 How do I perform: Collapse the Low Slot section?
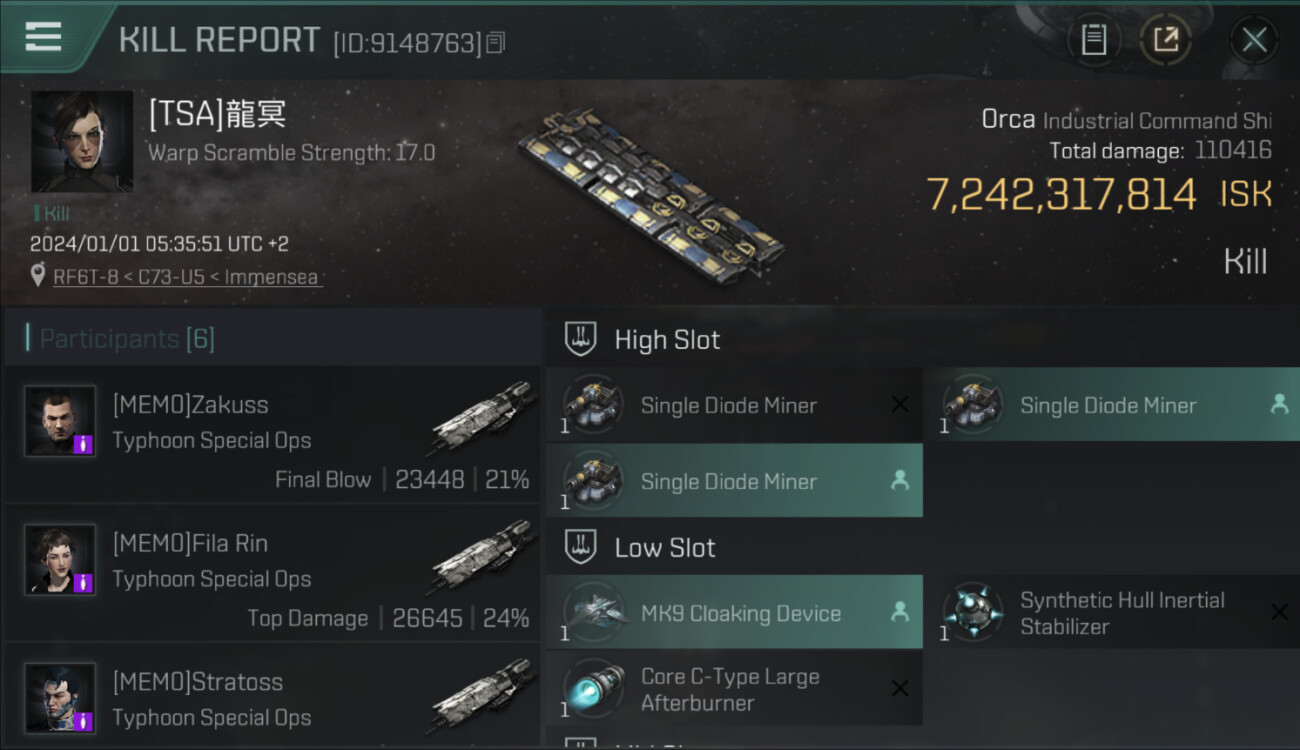tap(581, 548)
